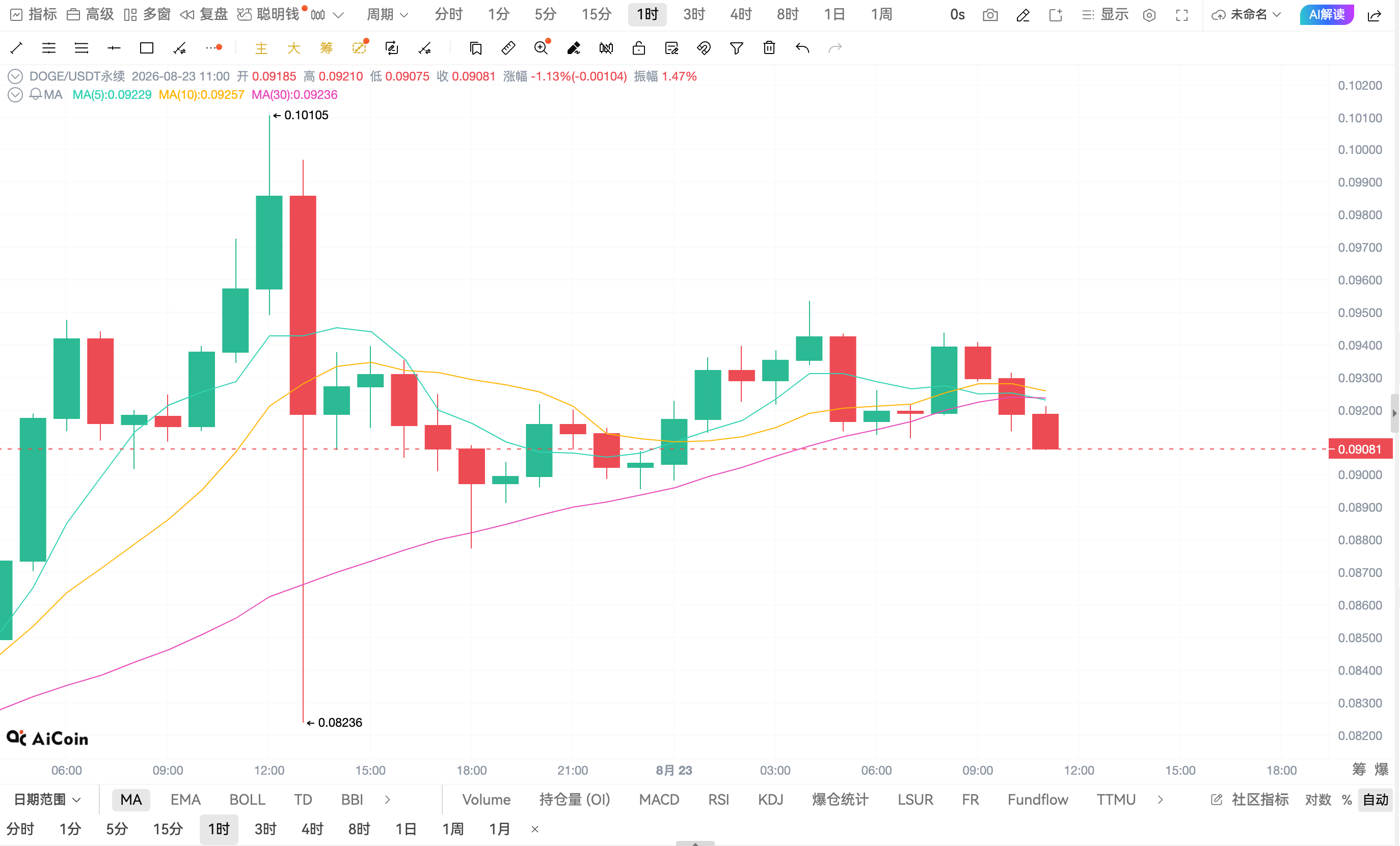The width and height of the screenshot is (1400, 846).
Task: Click the 筹 chip distribution toolbar icon
Action: 326,48
